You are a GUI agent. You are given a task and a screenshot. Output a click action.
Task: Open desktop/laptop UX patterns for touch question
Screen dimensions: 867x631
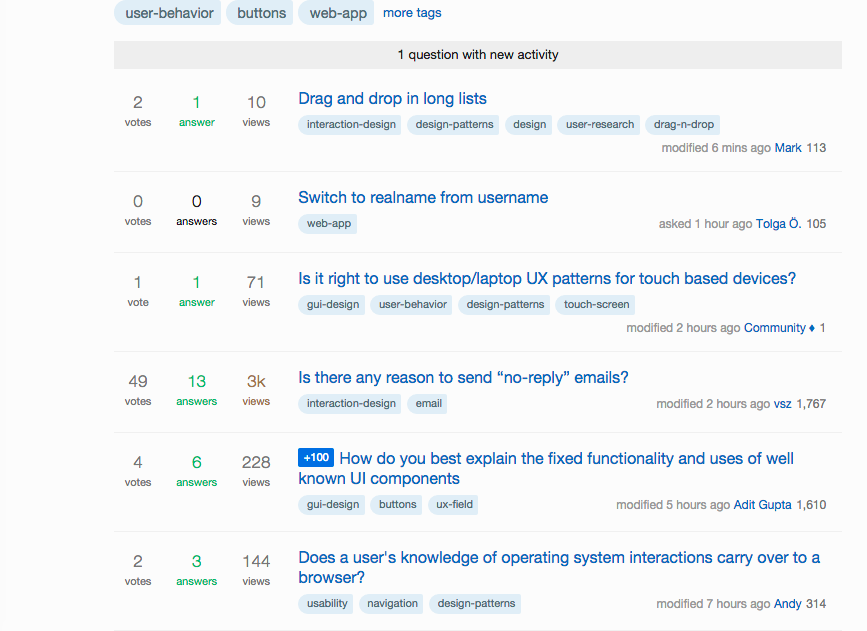pos(547,278)
